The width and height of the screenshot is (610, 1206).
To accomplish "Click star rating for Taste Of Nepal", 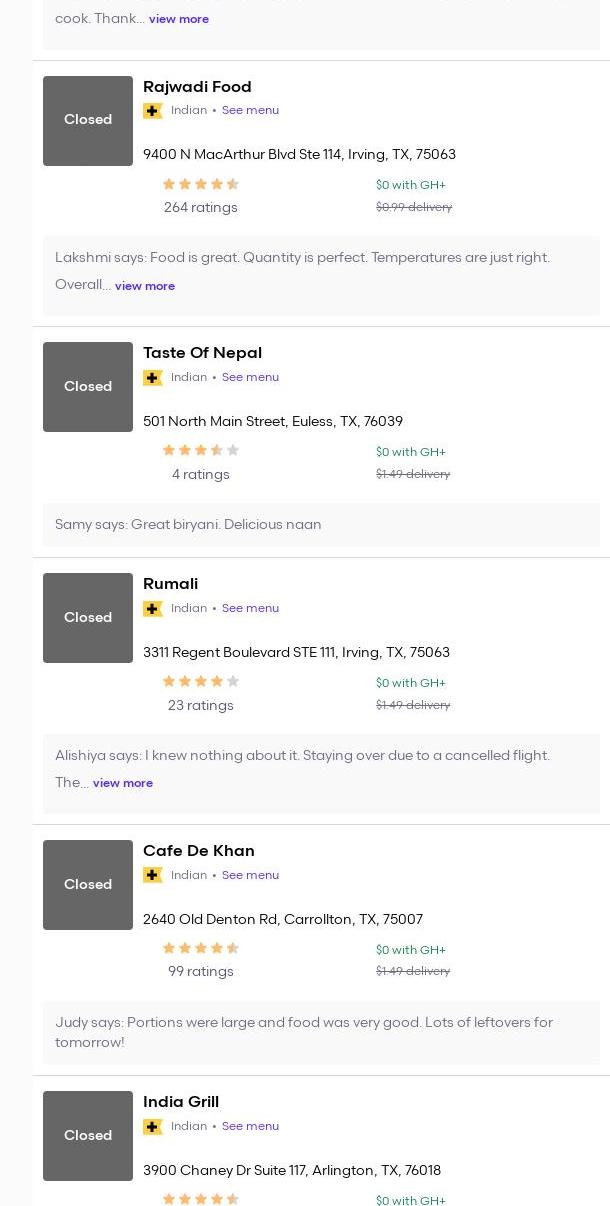I will point(200,451).
